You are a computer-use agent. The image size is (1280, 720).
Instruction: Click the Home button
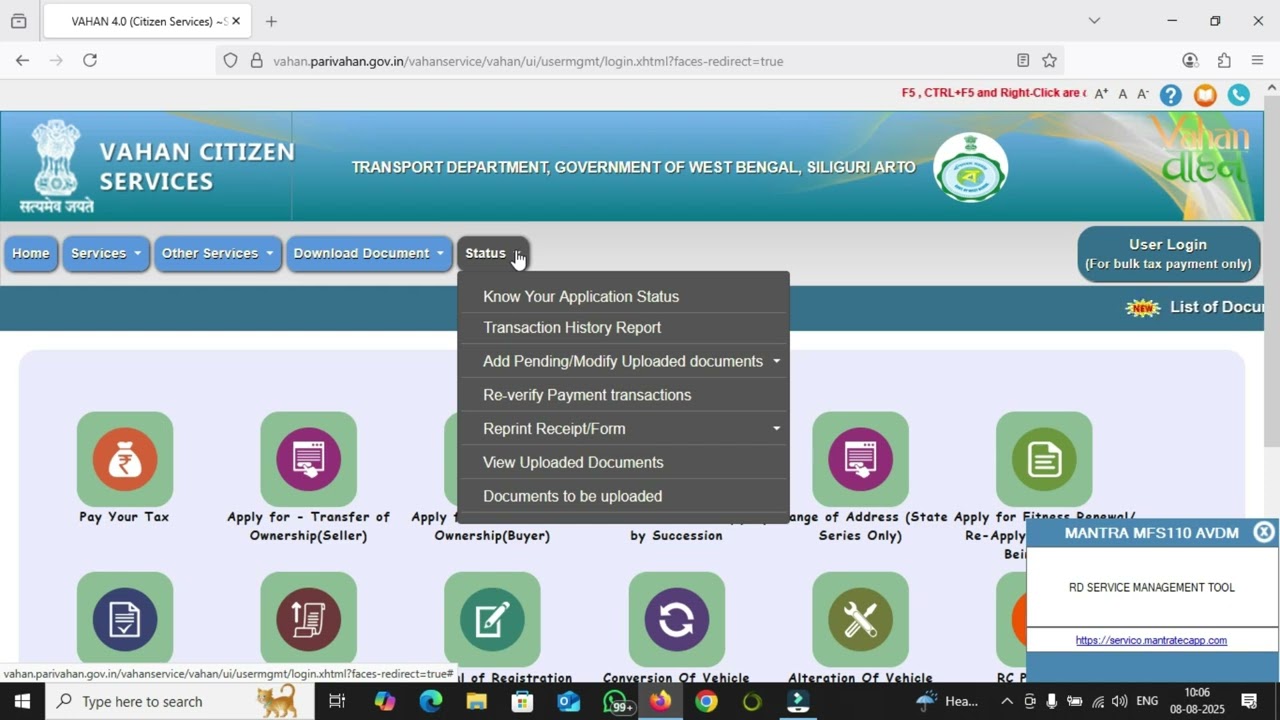(x=31, y=253)
